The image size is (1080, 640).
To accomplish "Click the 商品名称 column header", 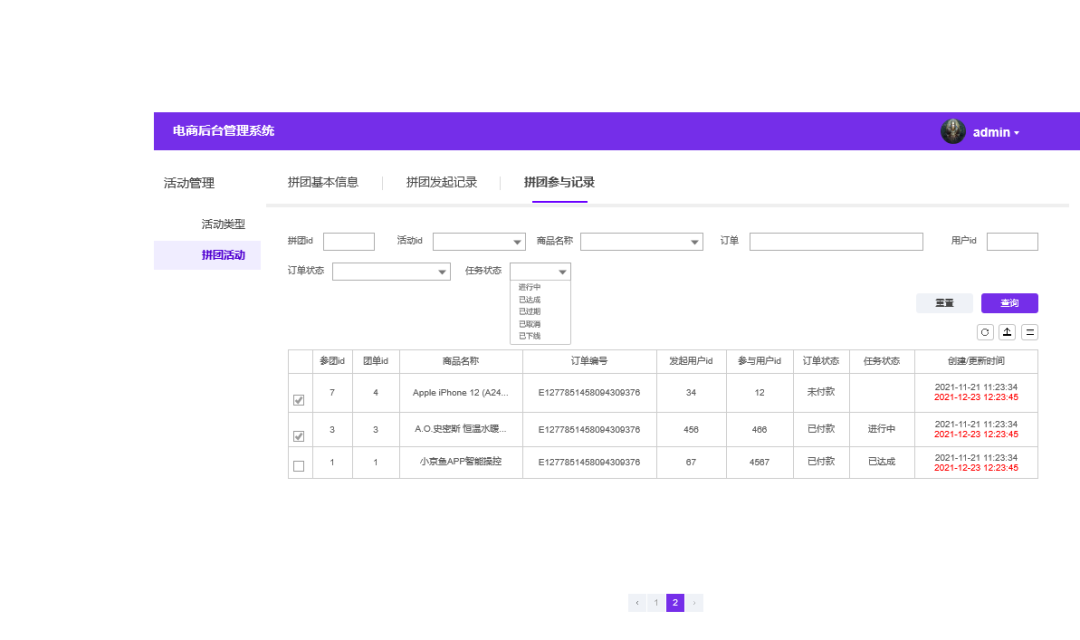I will click(460, 361).
